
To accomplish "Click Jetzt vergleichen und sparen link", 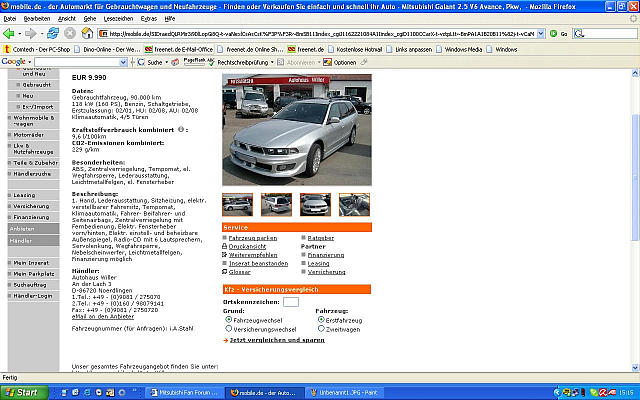I will pos(274,340).
